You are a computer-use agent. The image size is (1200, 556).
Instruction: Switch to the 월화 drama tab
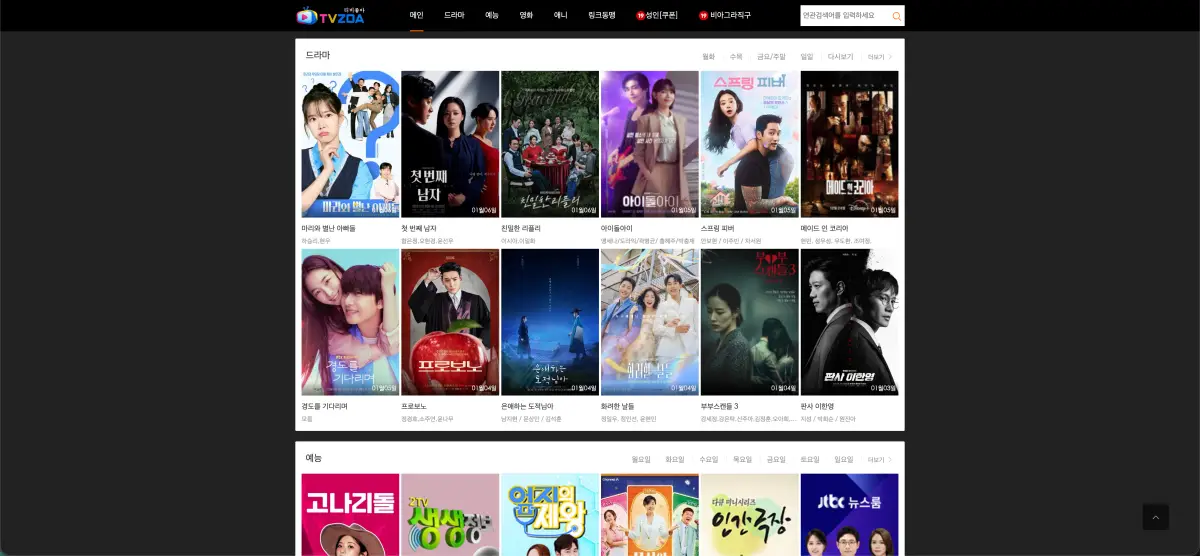(708, 57)
